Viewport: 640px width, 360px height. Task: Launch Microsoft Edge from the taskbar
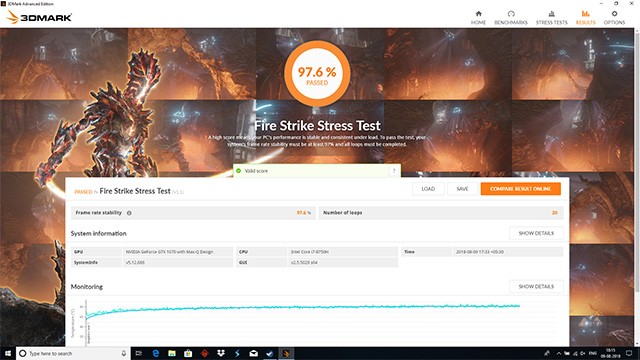point(156,353)
